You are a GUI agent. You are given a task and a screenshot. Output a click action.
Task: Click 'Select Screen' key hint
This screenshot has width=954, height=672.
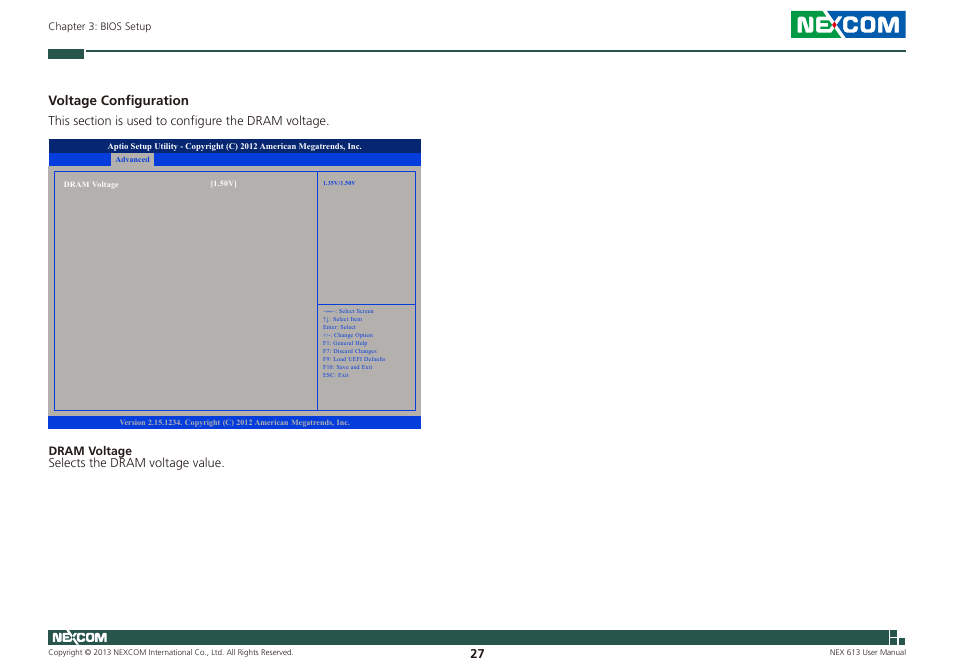[x=348, y=311]
